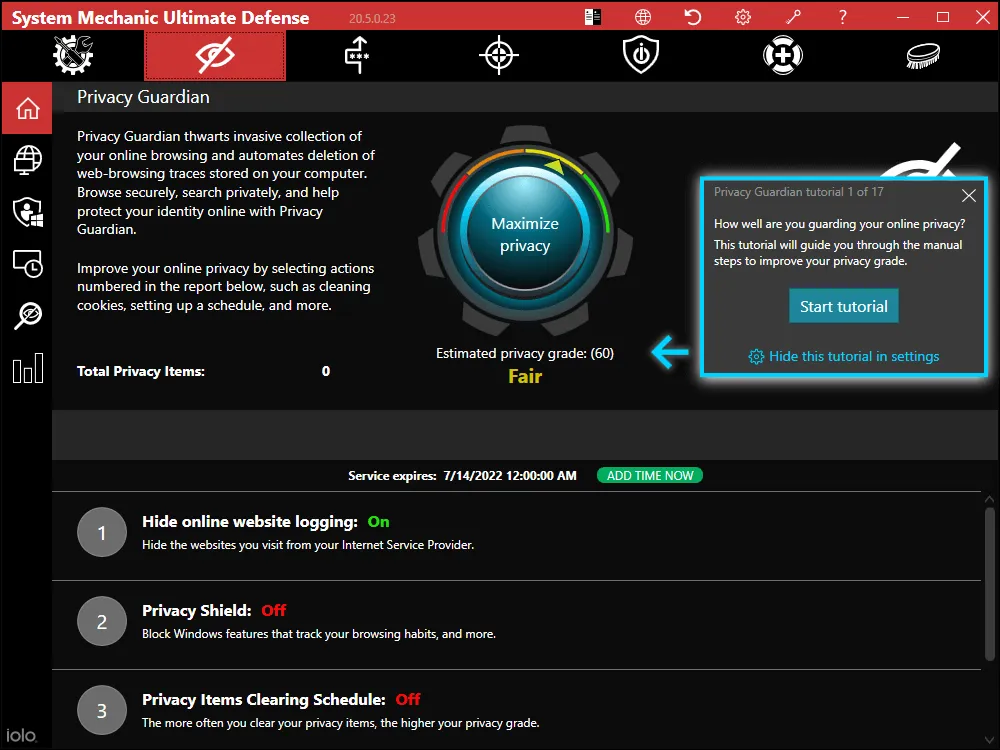Click the Total Privacy Items label
The image size is (1000, 750).
[x=141, y=371]
